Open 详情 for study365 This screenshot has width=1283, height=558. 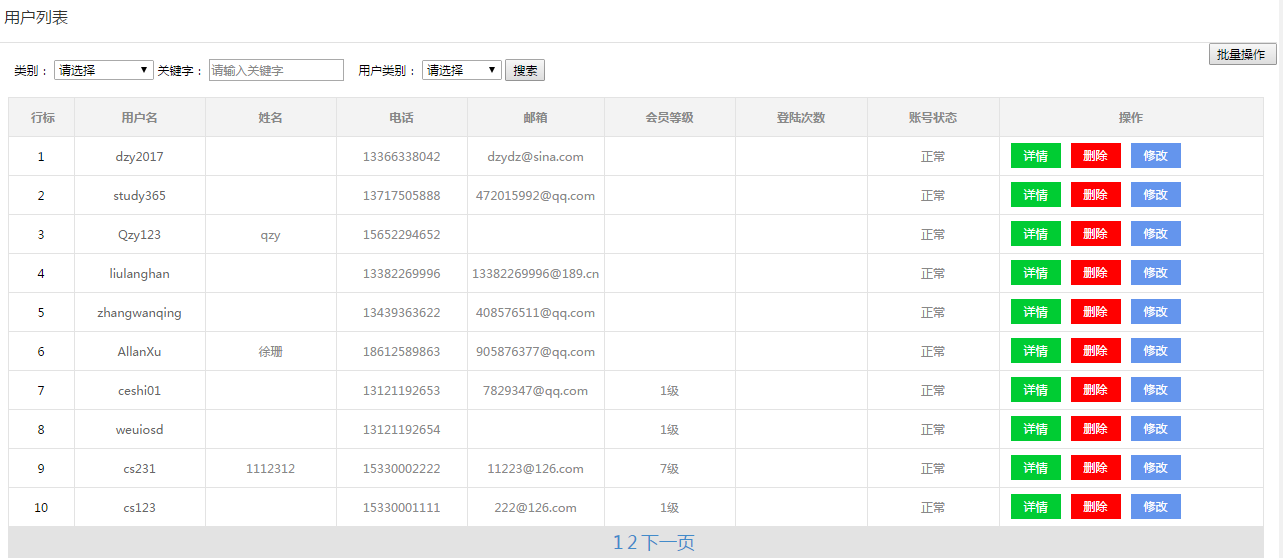(x=1036, y=195)
